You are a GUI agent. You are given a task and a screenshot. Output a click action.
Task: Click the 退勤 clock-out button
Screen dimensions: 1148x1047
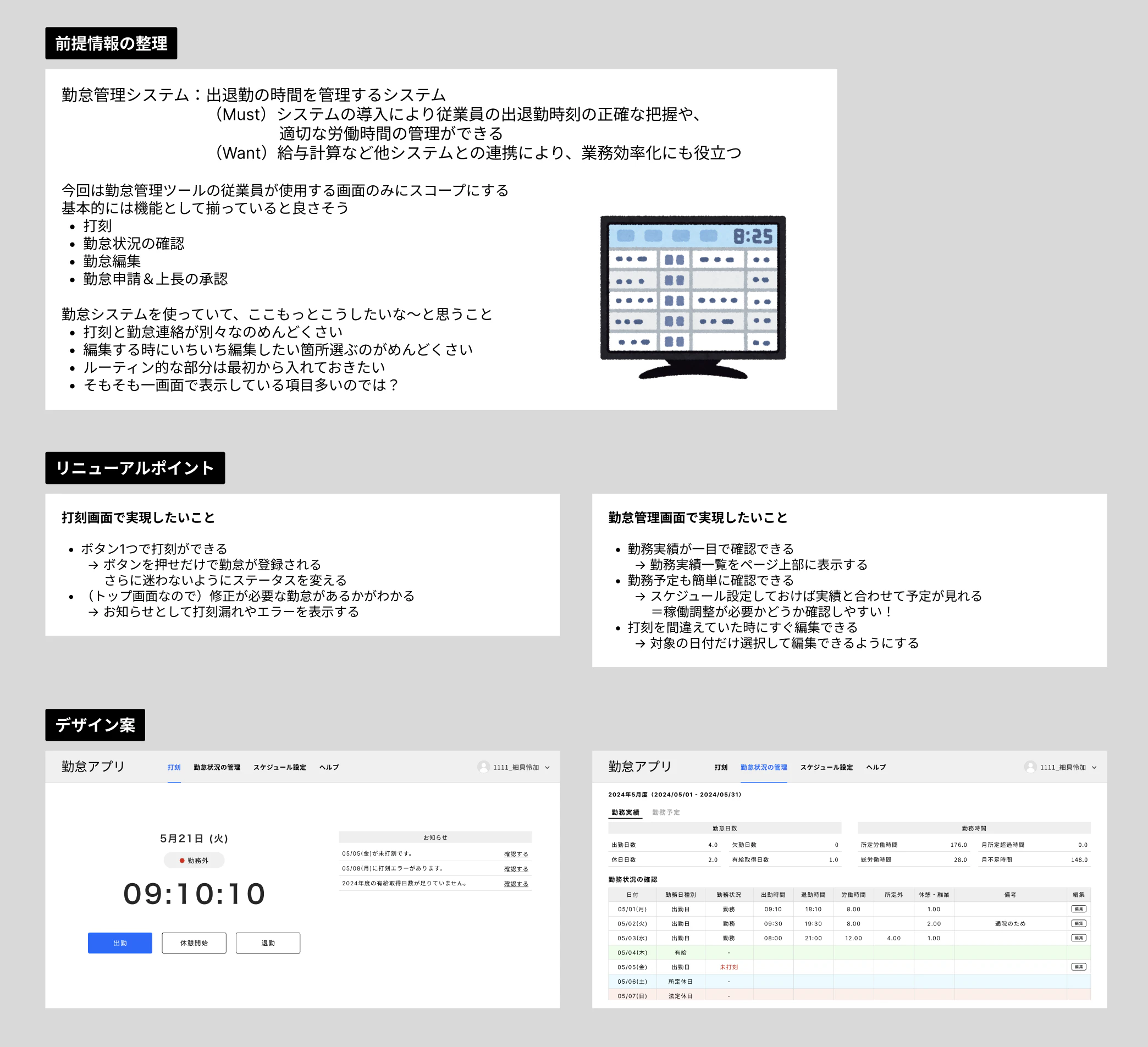[x=268, y=943]
